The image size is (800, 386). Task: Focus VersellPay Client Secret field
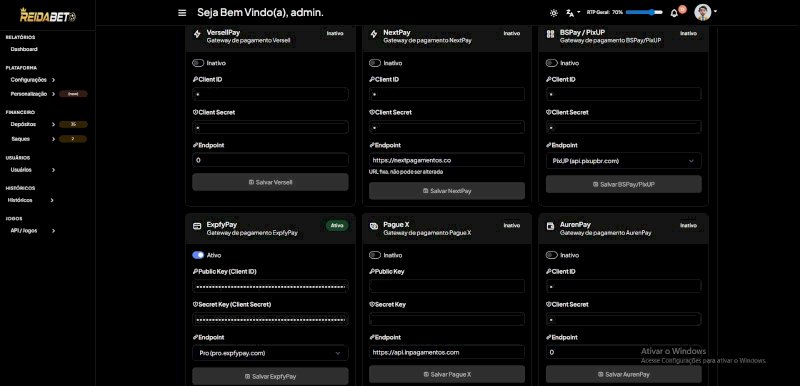270,127
